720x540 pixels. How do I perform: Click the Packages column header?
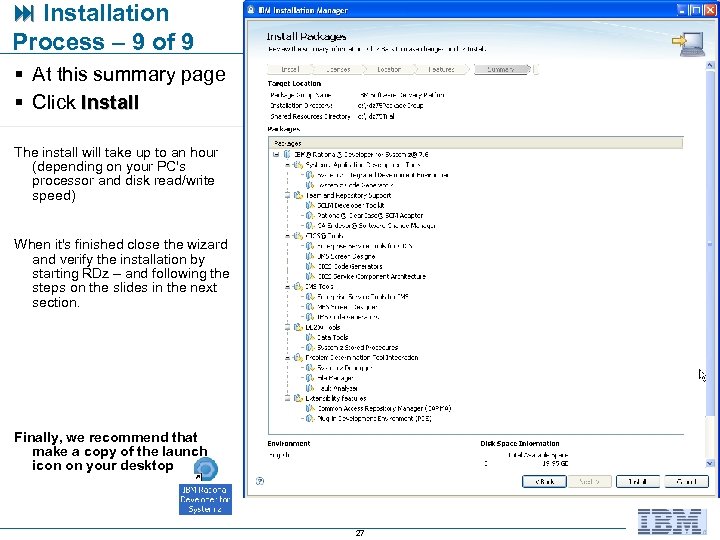[476, 143]
